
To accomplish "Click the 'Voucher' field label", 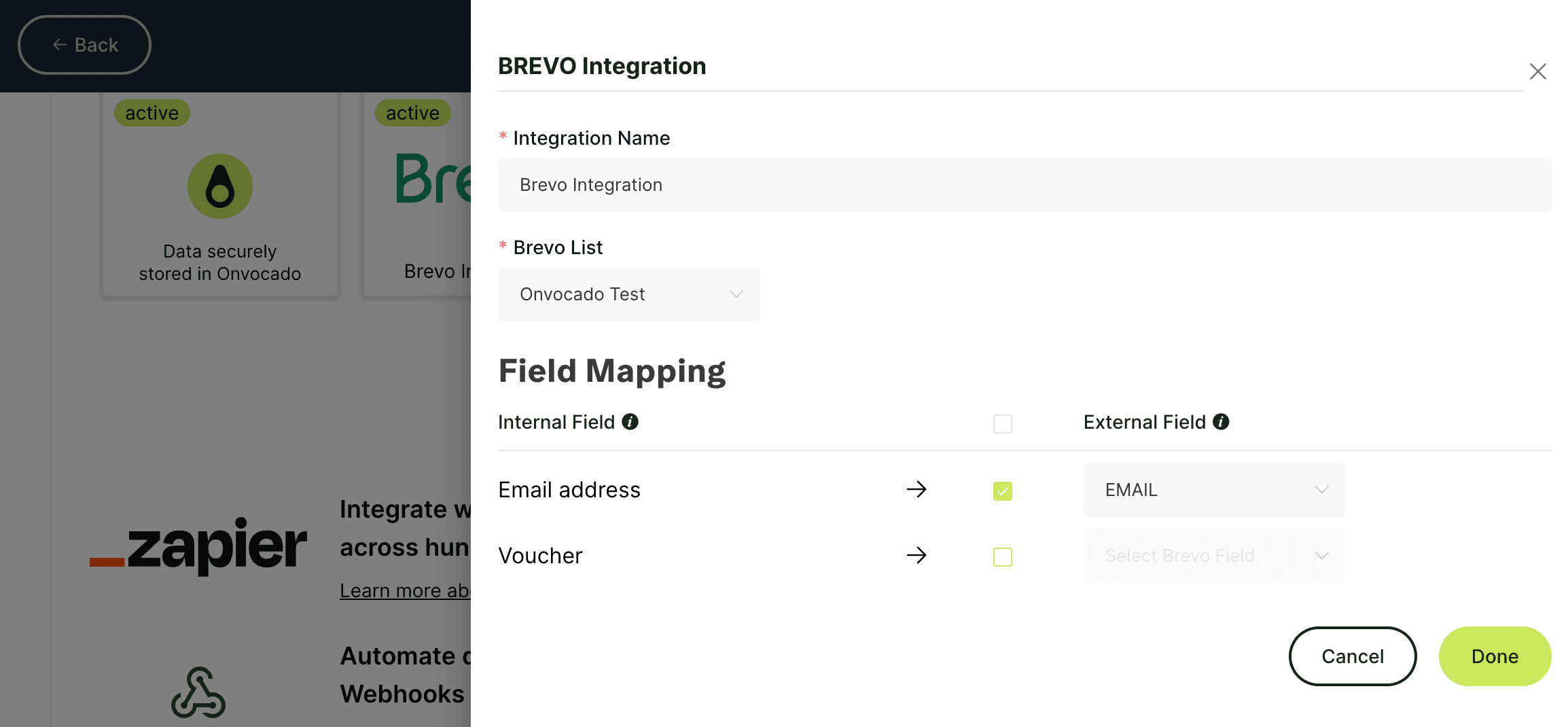I will (540, 556).
